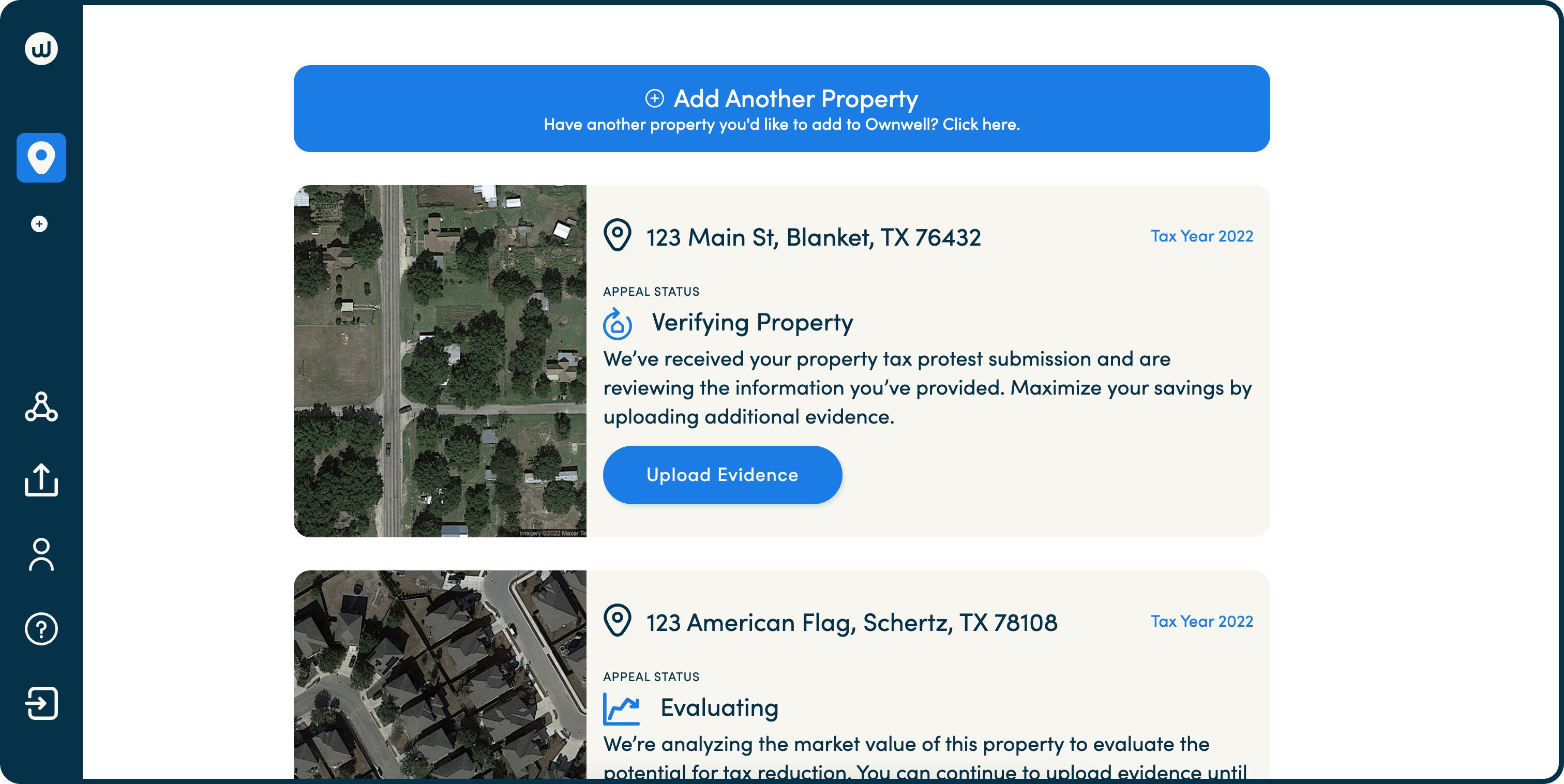Screen dimensions: 1564x784
Task: Open the referral network icon in the sidebar
Action: pos(41,407)
